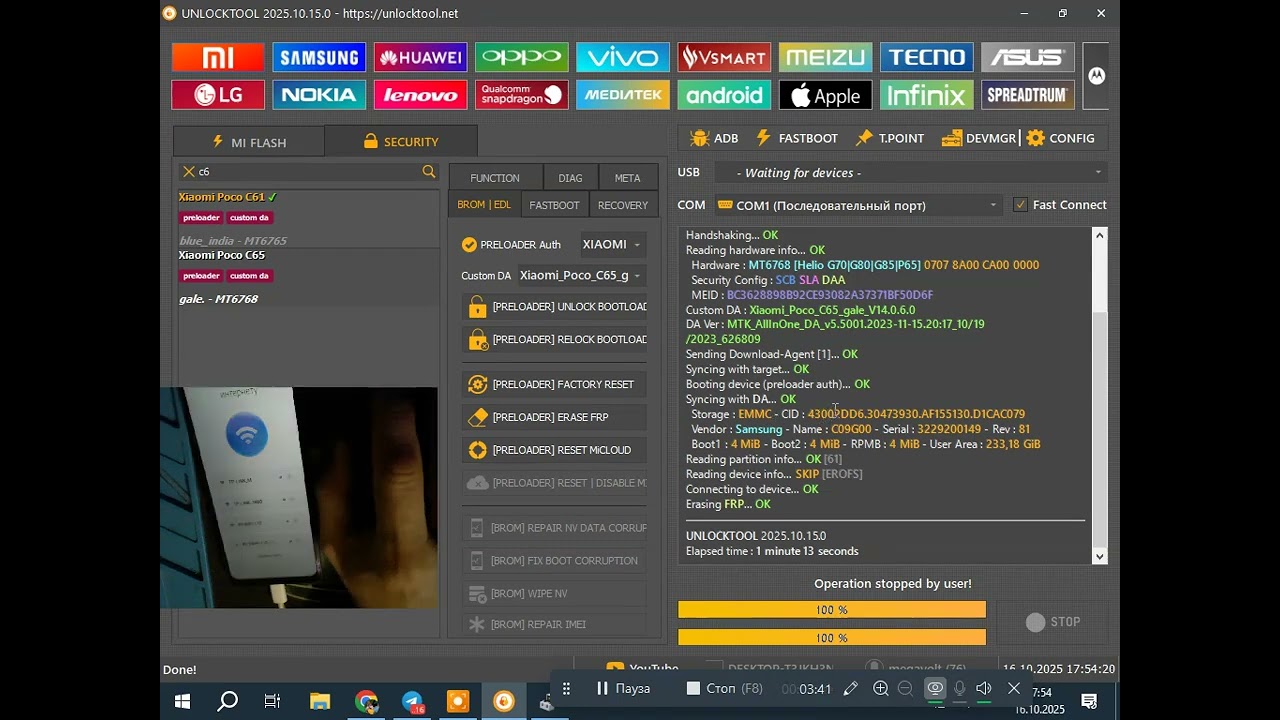Viewport: 1280px width, 720px height.
Task: Open the DIAG tab
Action: pyautogui.click(x=570, y=177)
